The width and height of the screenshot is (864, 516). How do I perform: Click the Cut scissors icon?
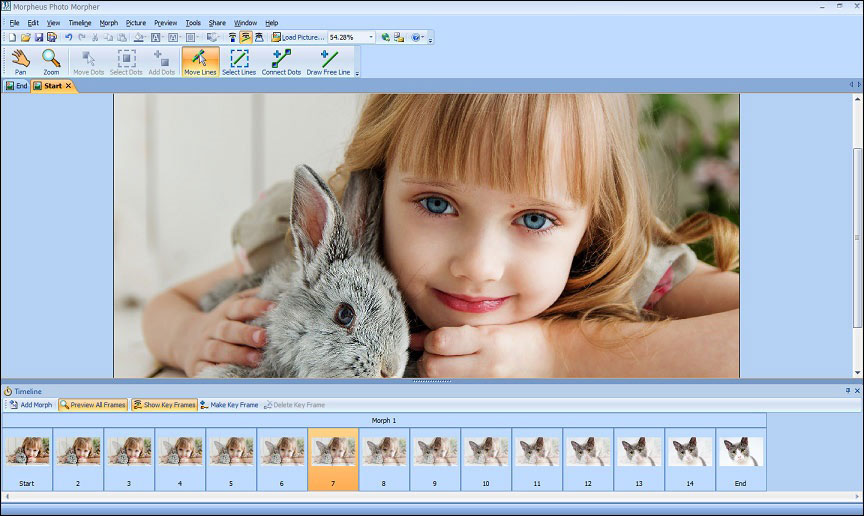point(95,37)
